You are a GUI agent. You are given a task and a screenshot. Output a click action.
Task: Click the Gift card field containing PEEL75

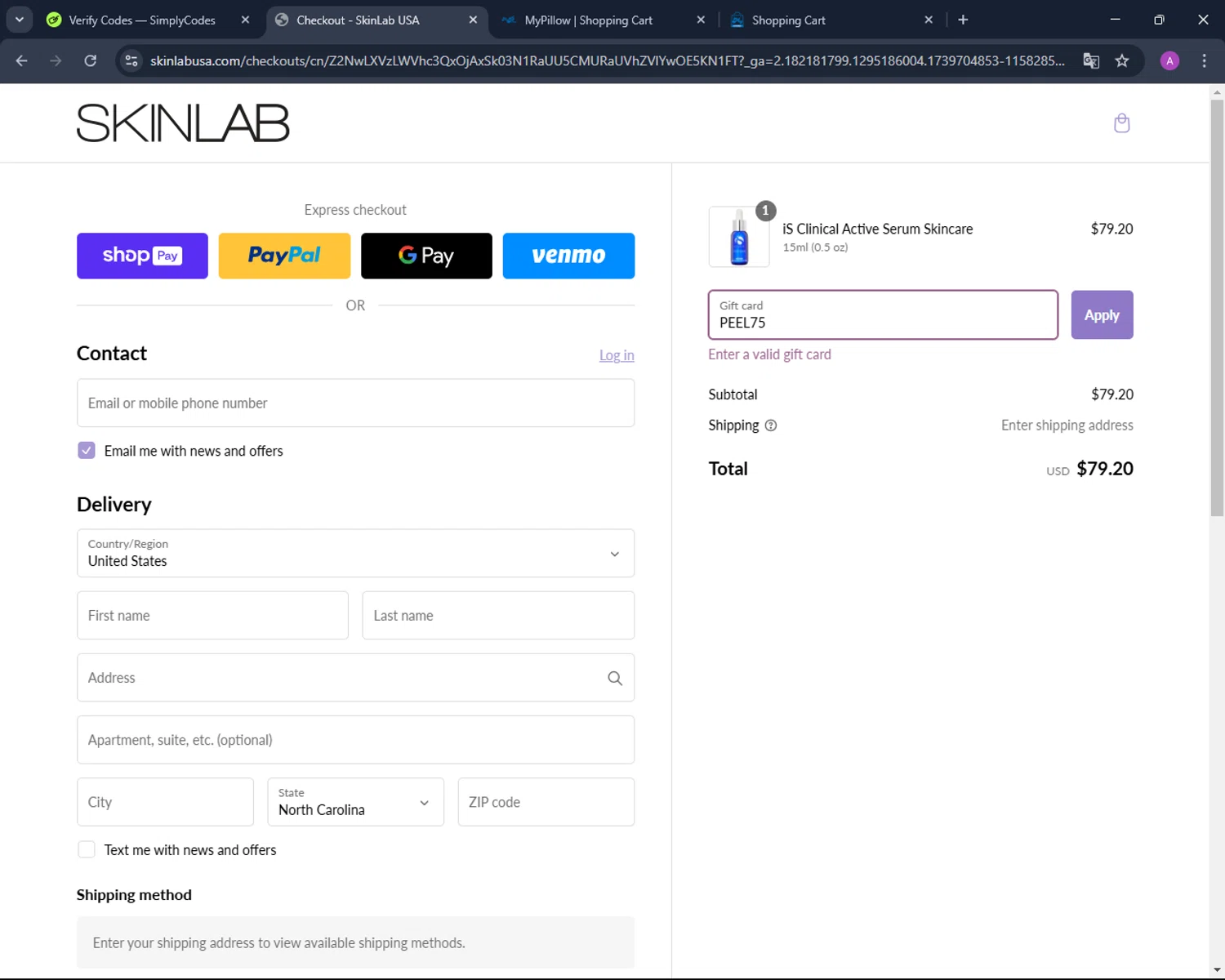(883, 314)
